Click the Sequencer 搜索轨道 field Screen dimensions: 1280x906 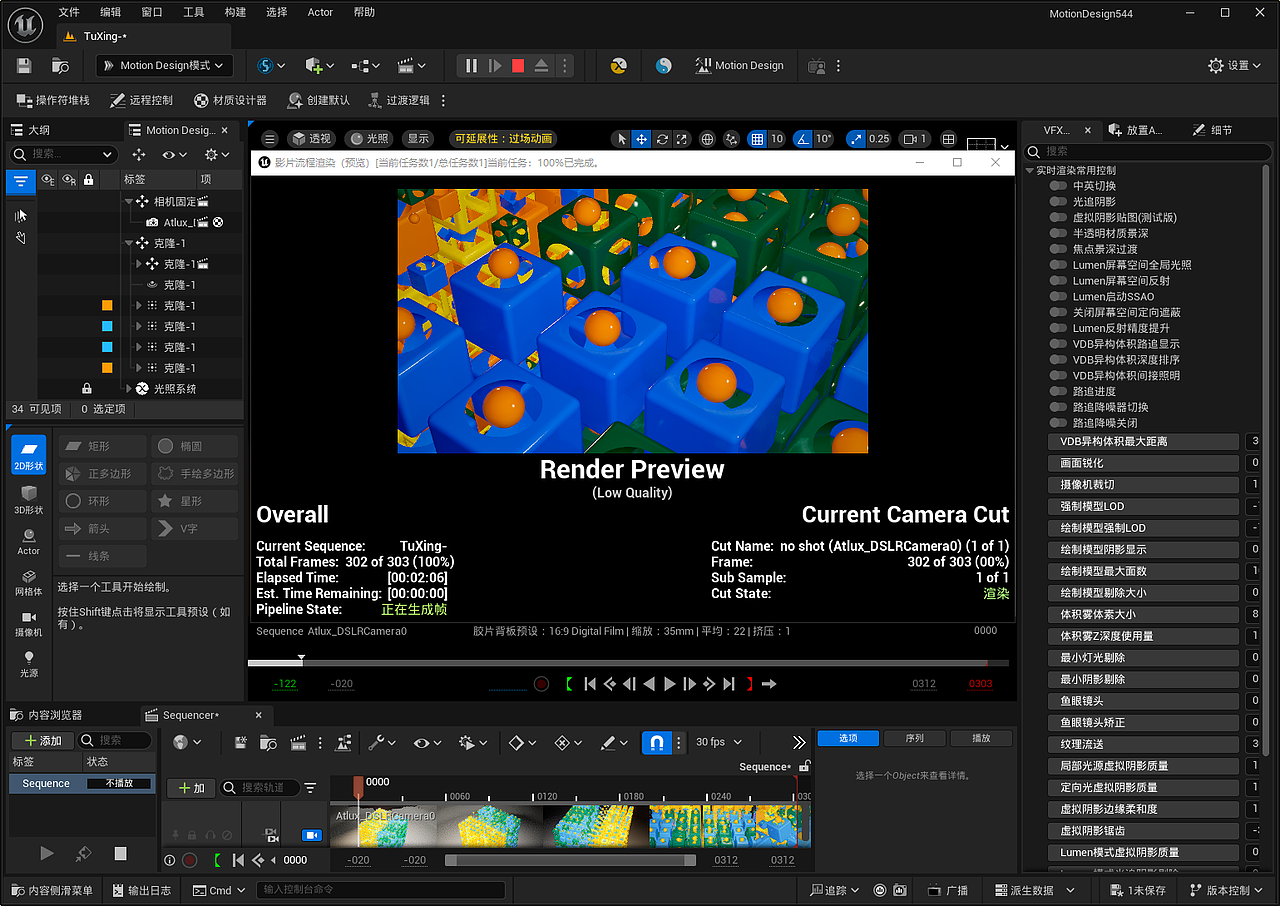260,788
